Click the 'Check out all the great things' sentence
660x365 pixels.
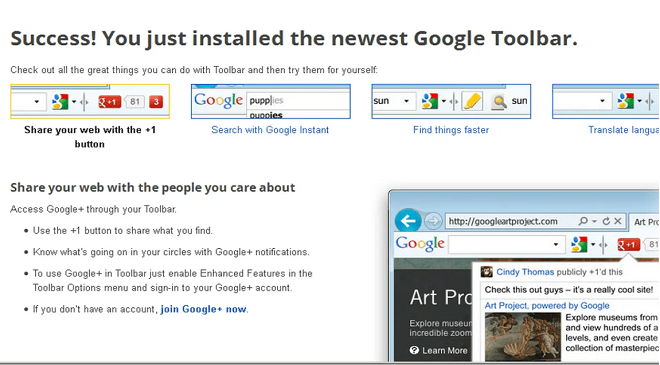point(194,70)
